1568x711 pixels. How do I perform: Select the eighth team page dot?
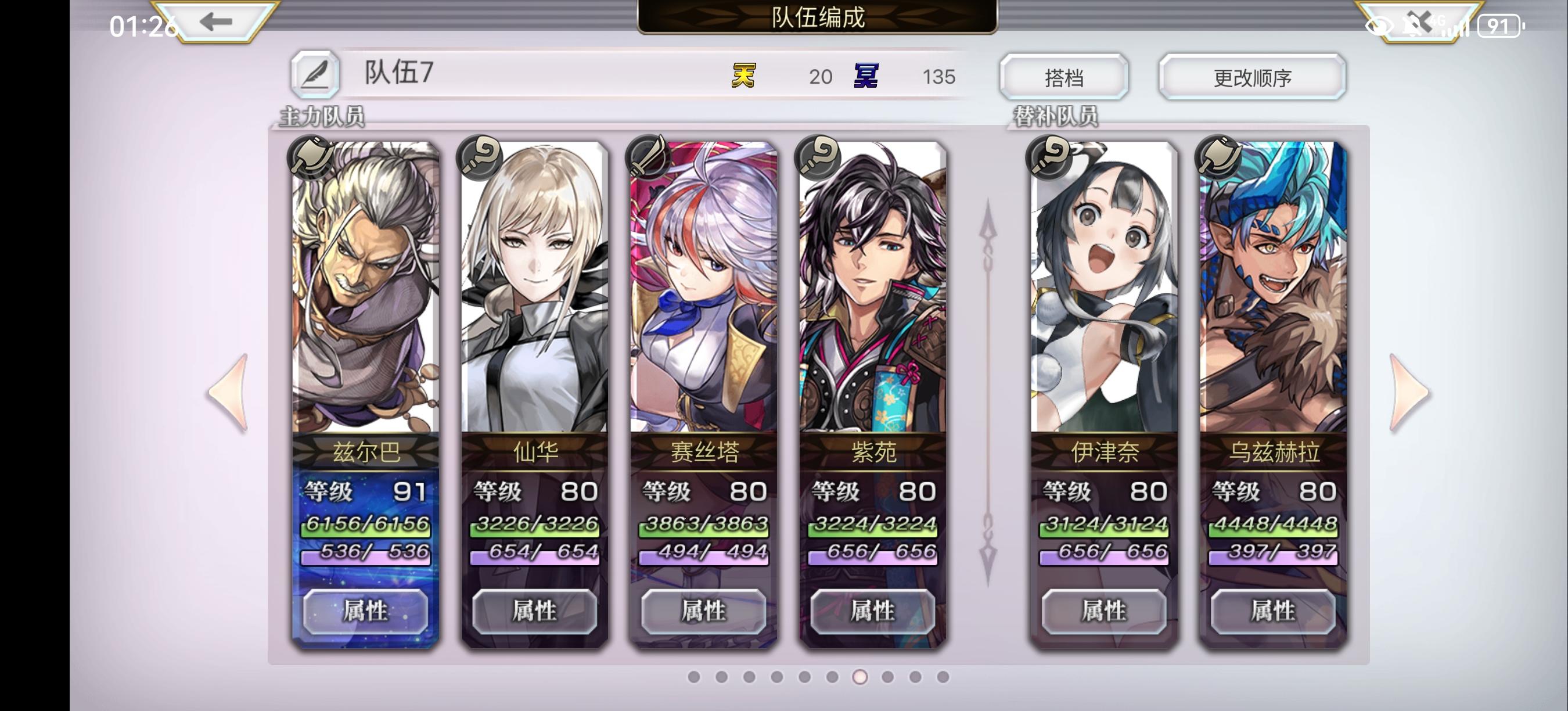[887, 676]
